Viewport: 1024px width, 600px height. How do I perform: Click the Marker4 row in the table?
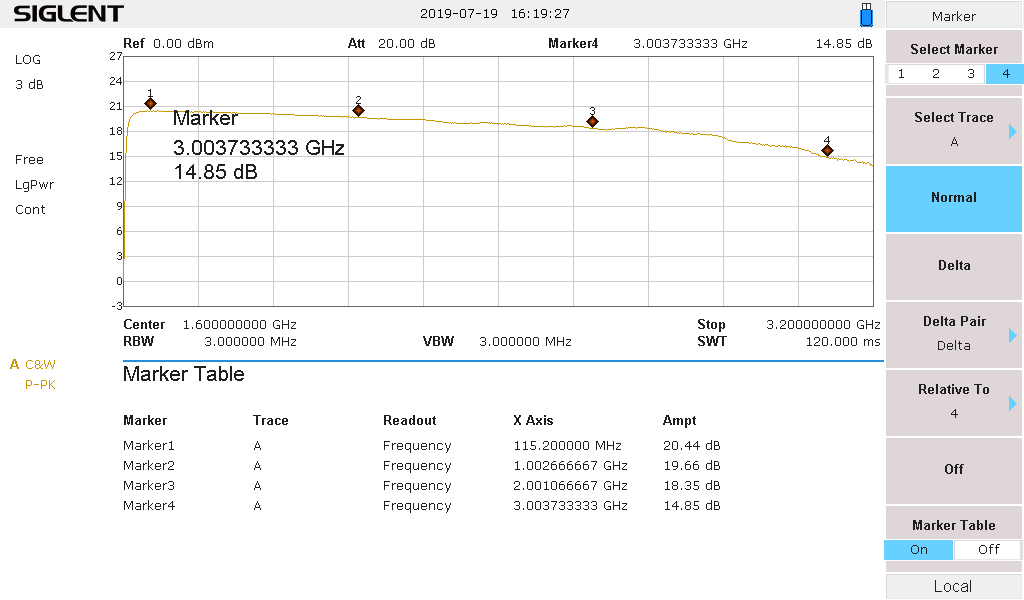pos(422,505)
